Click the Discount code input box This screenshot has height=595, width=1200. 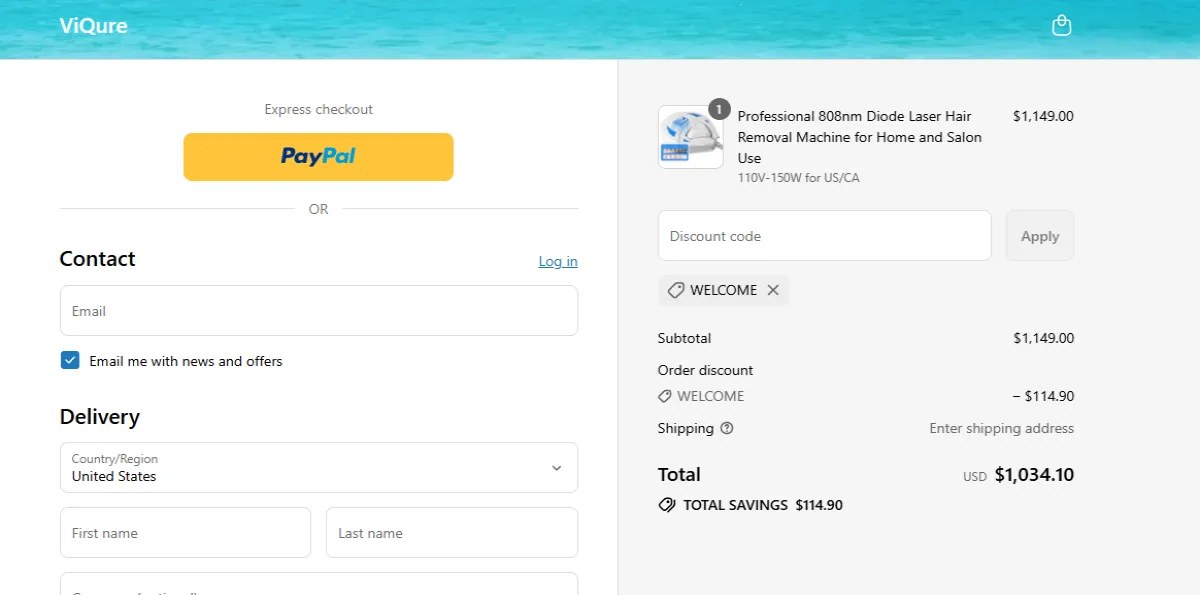pyautogui.click(x=824, y=235)
